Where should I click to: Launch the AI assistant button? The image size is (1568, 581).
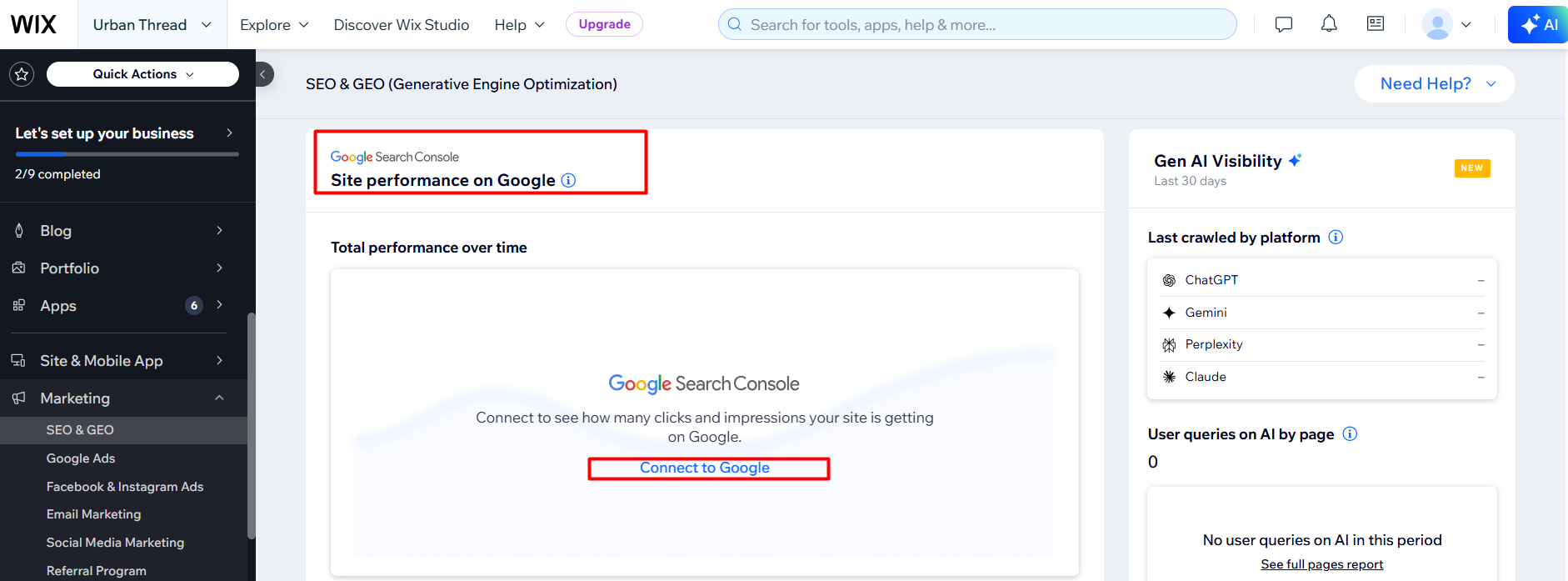pos(1538,24)
